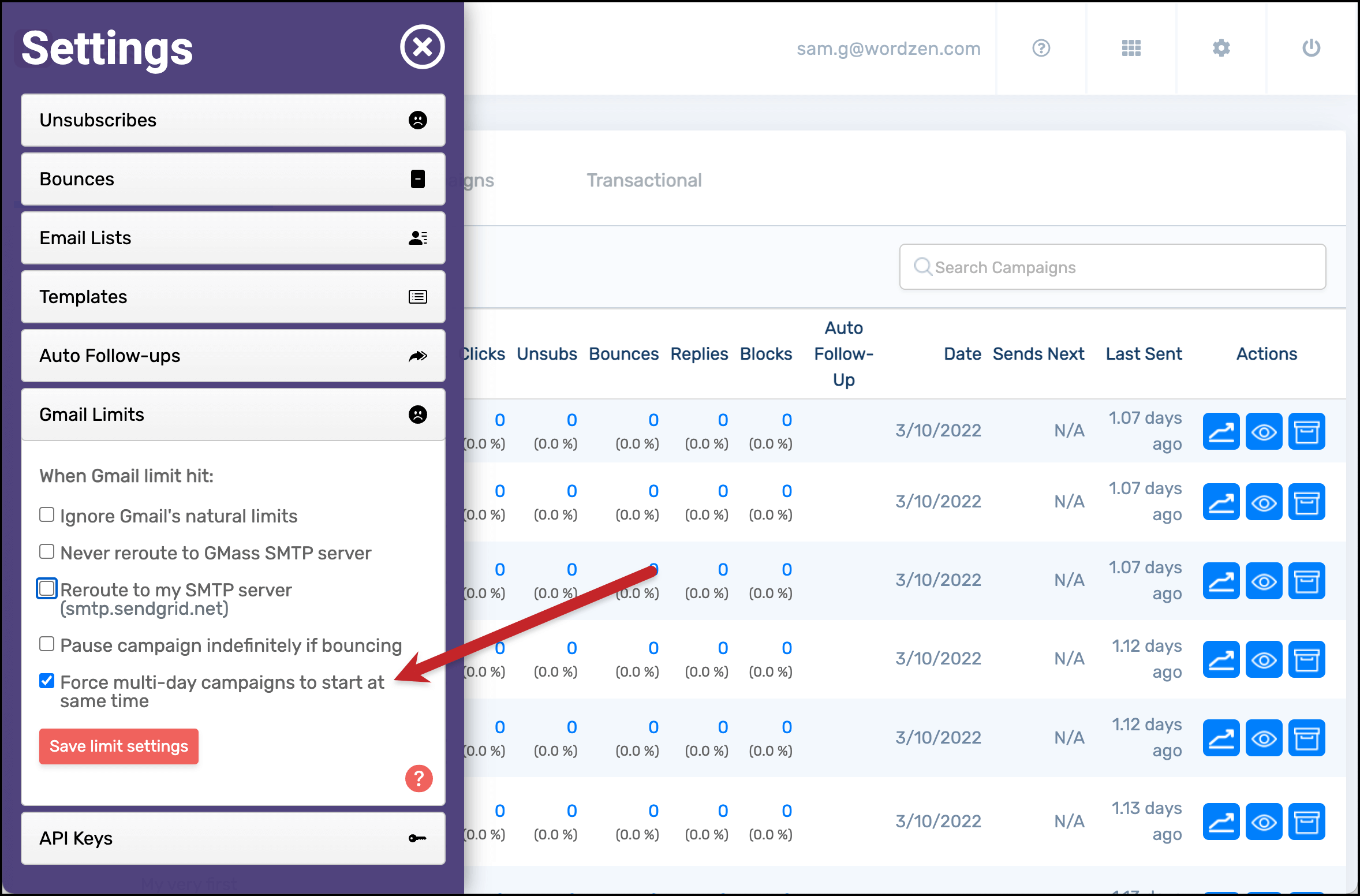Expand the Auto Follow-ups section

pos(233,356)
